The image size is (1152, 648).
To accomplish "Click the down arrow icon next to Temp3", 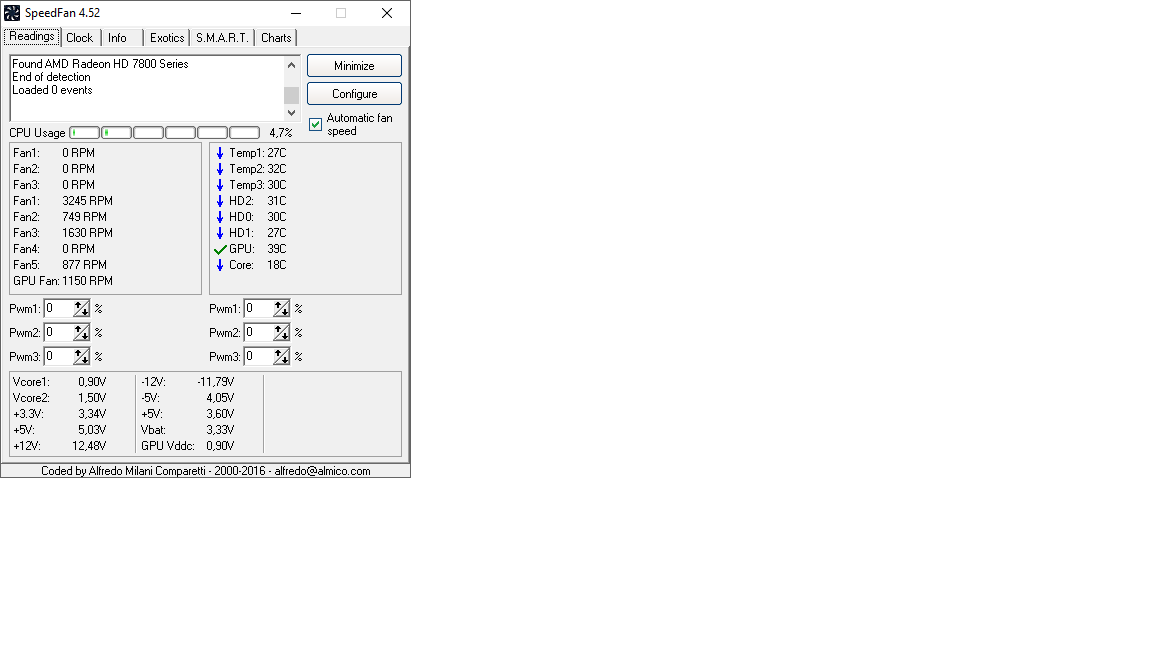I will coord(220,185).
